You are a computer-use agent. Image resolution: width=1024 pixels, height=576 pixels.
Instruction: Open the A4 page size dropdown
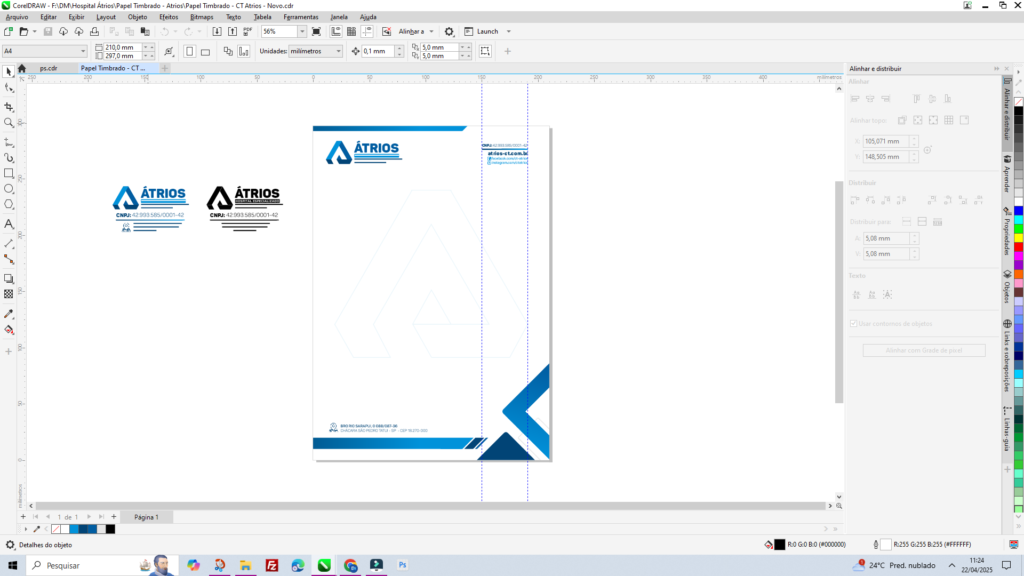(83, 51)
